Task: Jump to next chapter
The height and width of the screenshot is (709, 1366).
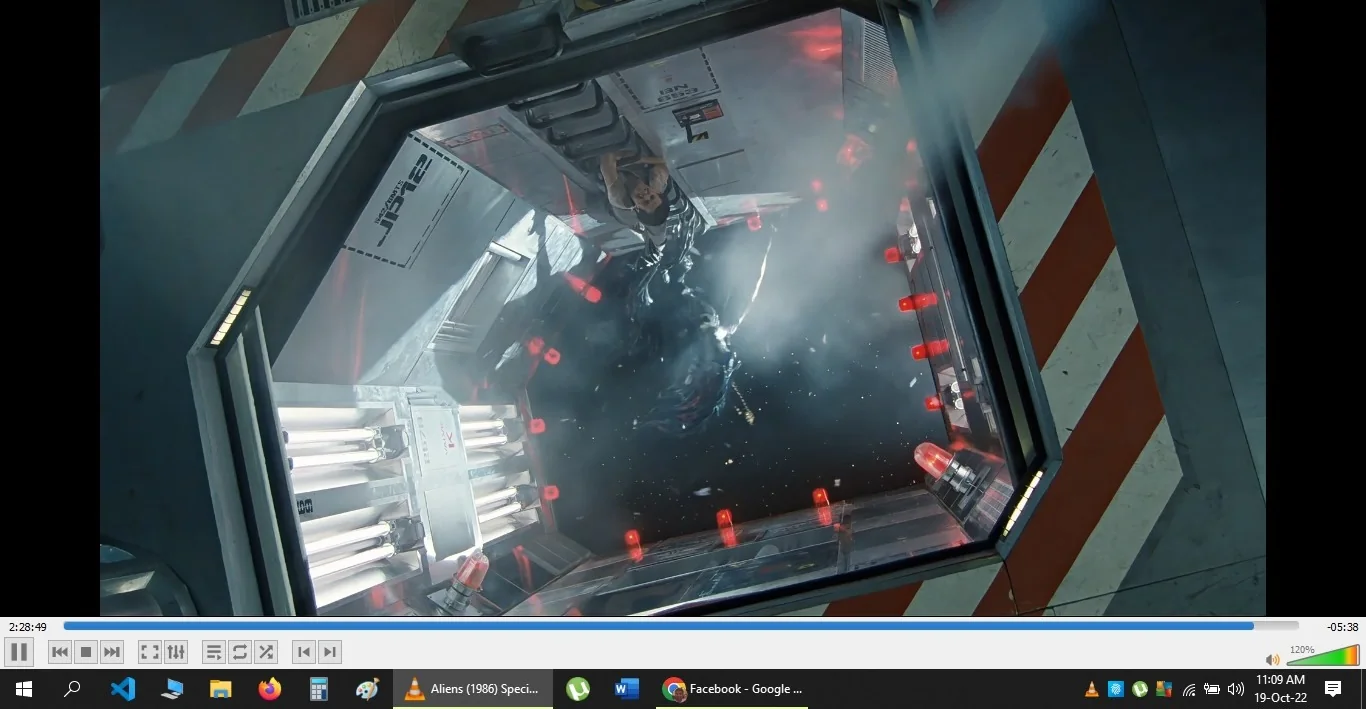Action: 330,652
